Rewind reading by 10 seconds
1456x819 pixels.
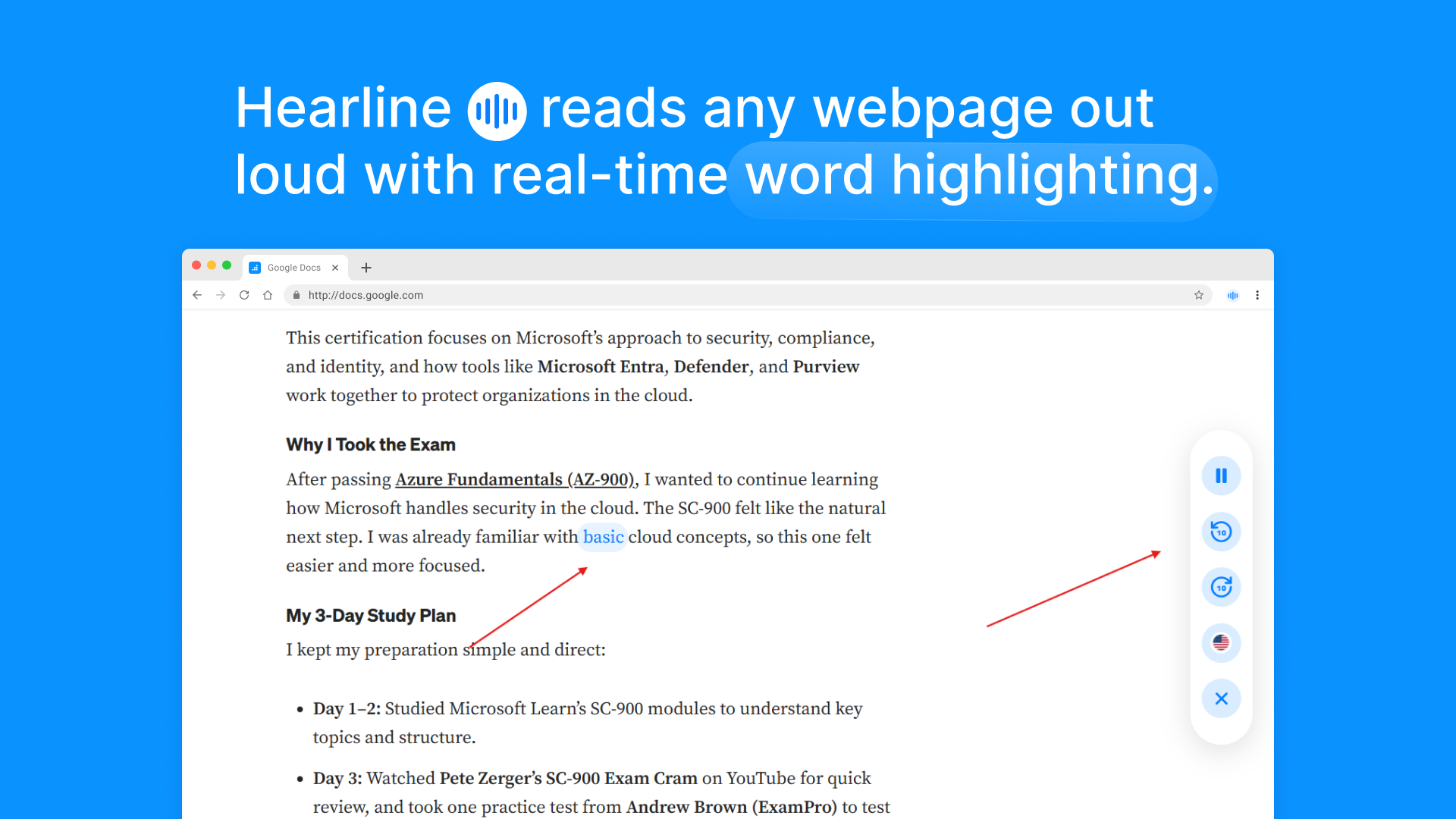pyautogui.click(x=1221, y=532)
